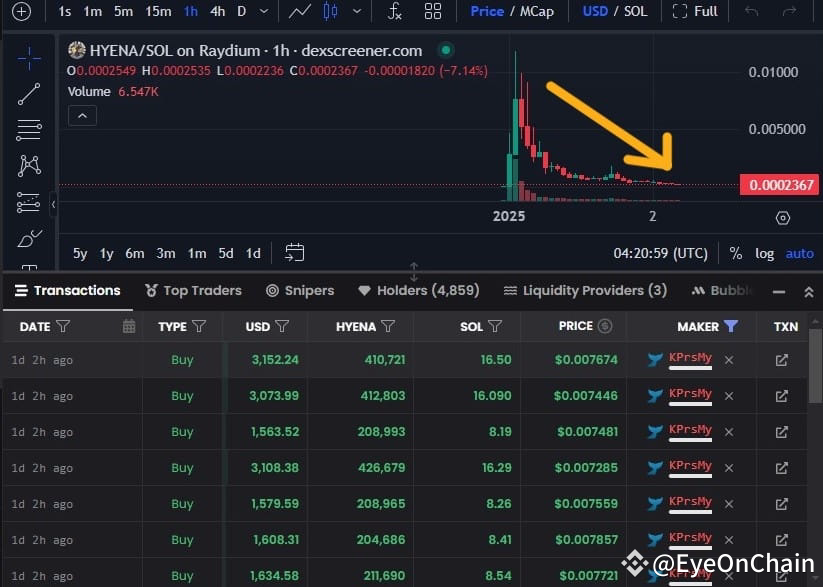Open the DATE column filter

click(x=63, y=326)
